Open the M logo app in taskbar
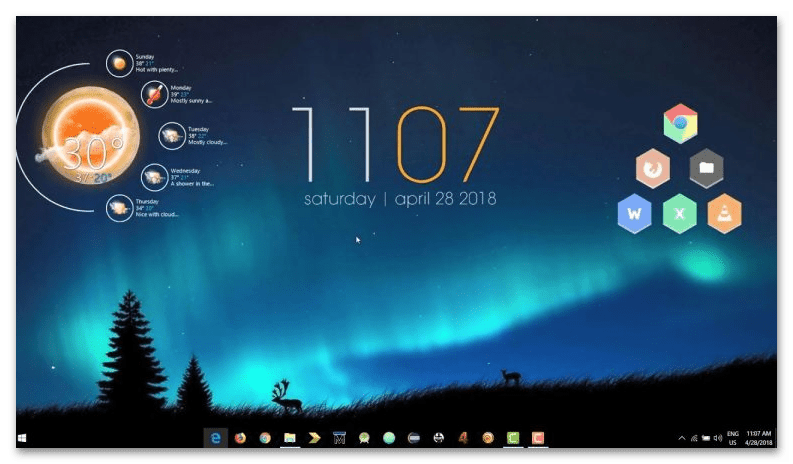Image resolution: width=793 pixels, height=464 pixels. click(x=339, y=438)
